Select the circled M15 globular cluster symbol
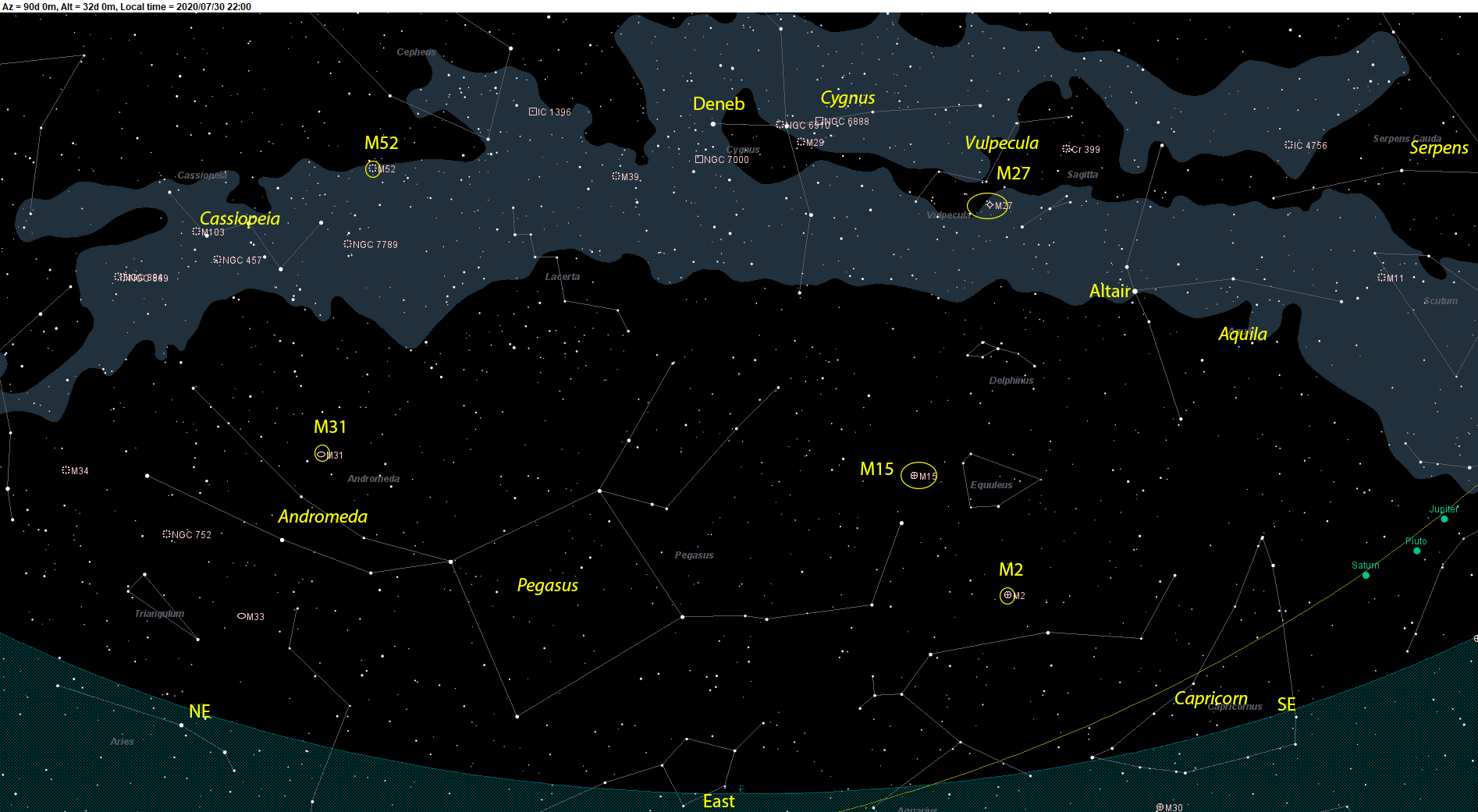 click(915, 476)
